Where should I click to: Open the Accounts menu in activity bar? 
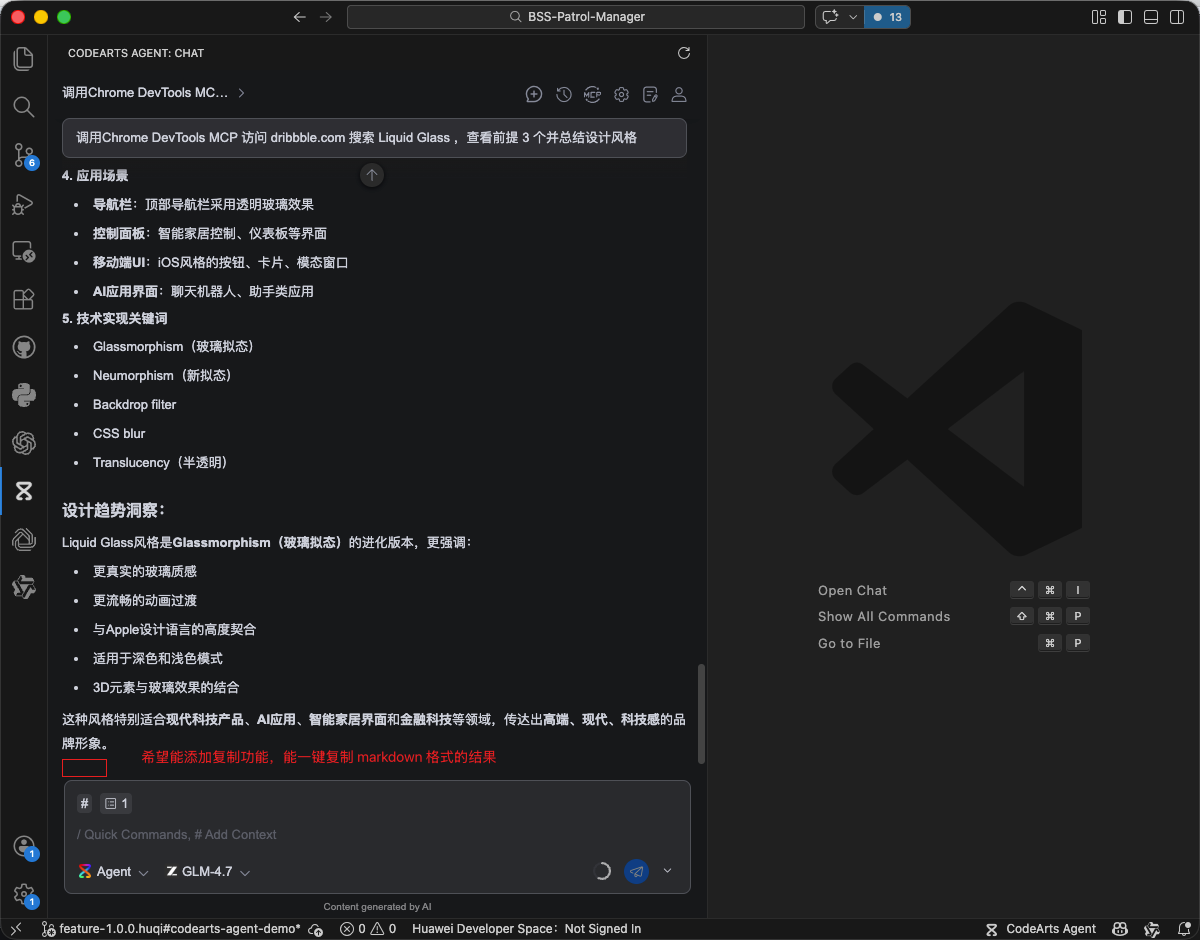click(x=24, y=847)
